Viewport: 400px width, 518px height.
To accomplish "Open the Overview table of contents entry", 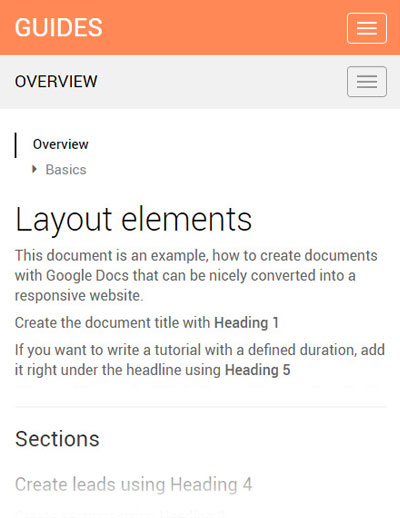I will tap(61, 144).
